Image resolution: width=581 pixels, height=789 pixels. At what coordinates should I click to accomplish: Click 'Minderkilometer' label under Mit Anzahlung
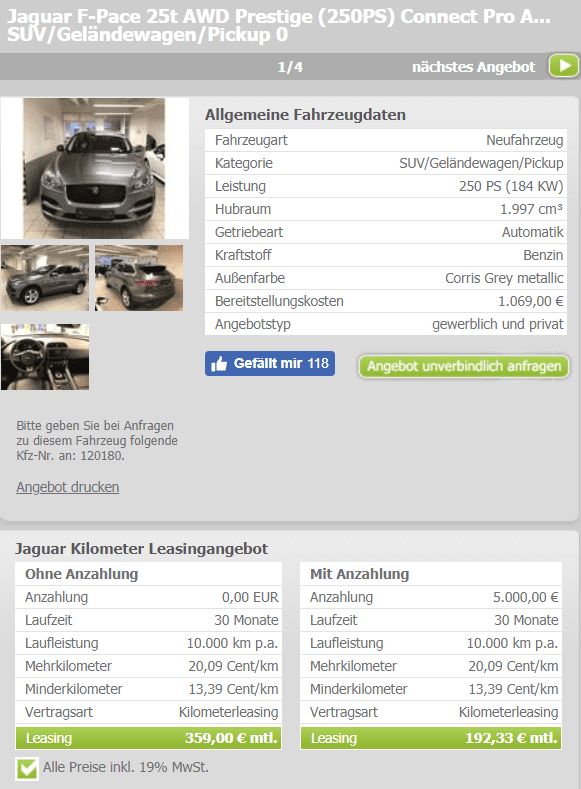(x=359, y=689)
